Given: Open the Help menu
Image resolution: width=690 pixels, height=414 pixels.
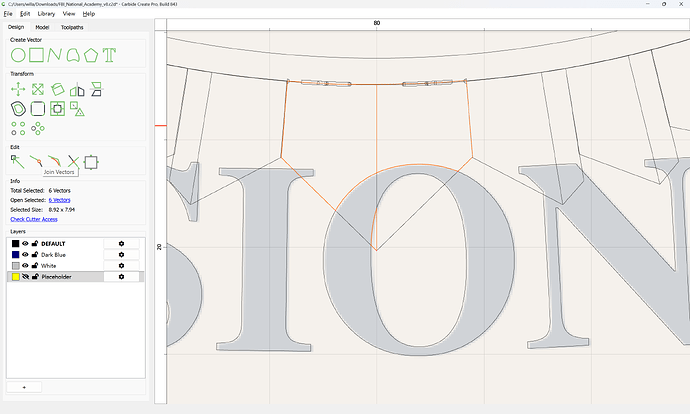Looking at the screenshot, I should (89, 14).
